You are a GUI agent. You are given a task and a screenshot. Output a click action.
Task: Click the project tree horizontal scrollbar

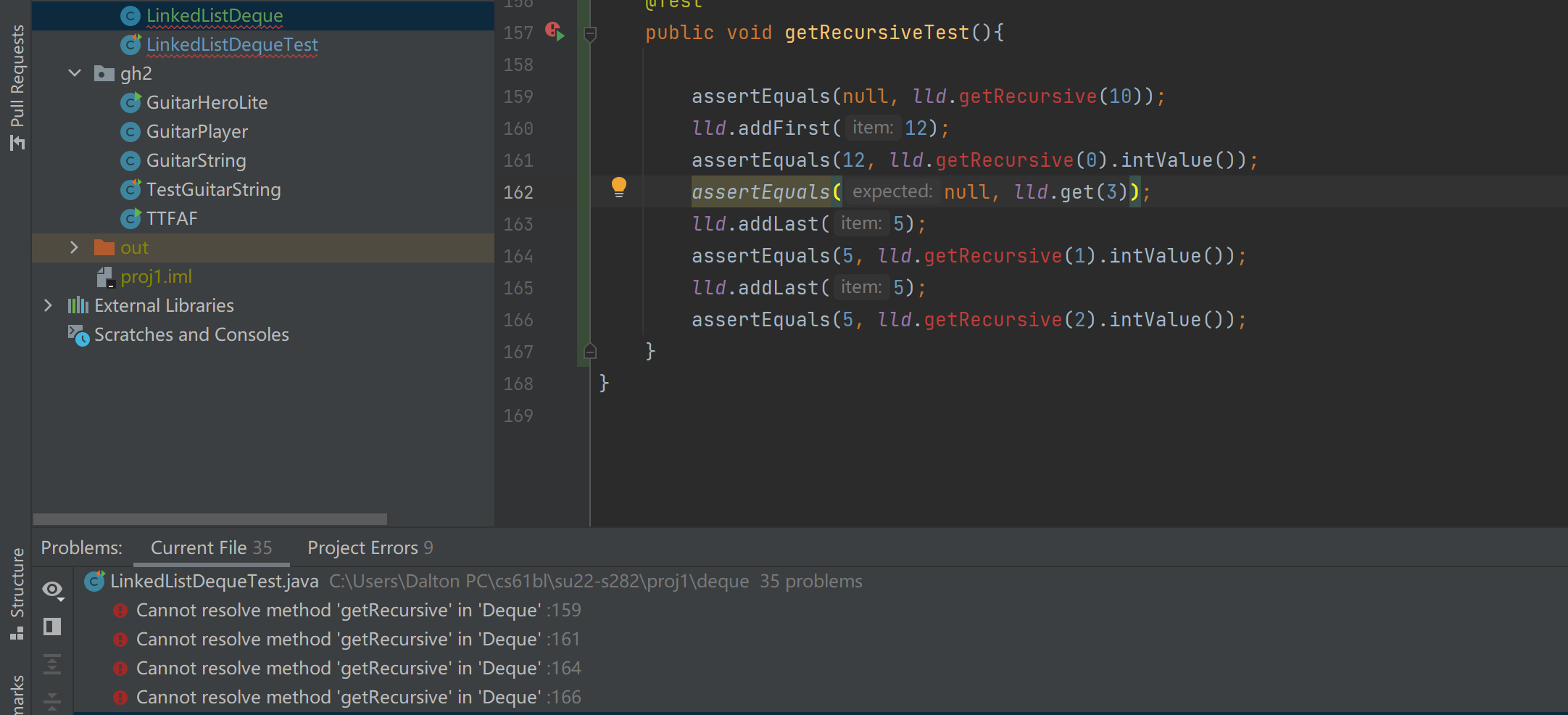[210, 519]
